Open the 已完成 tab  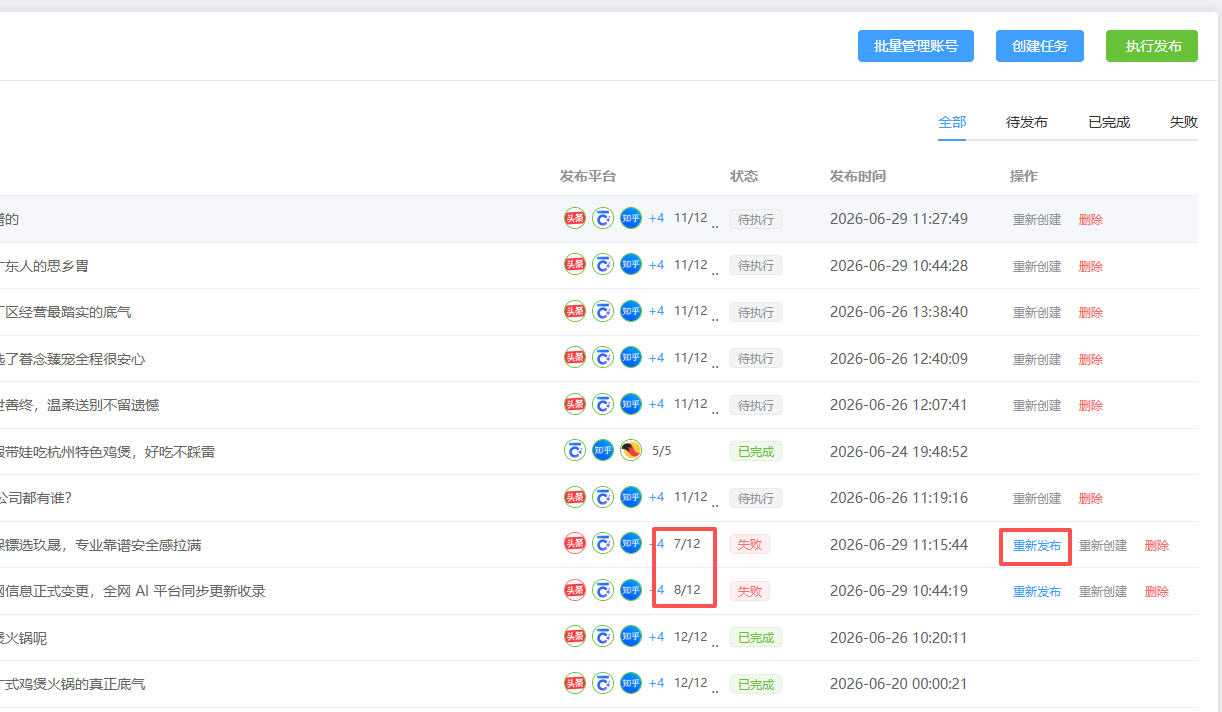1109,122
